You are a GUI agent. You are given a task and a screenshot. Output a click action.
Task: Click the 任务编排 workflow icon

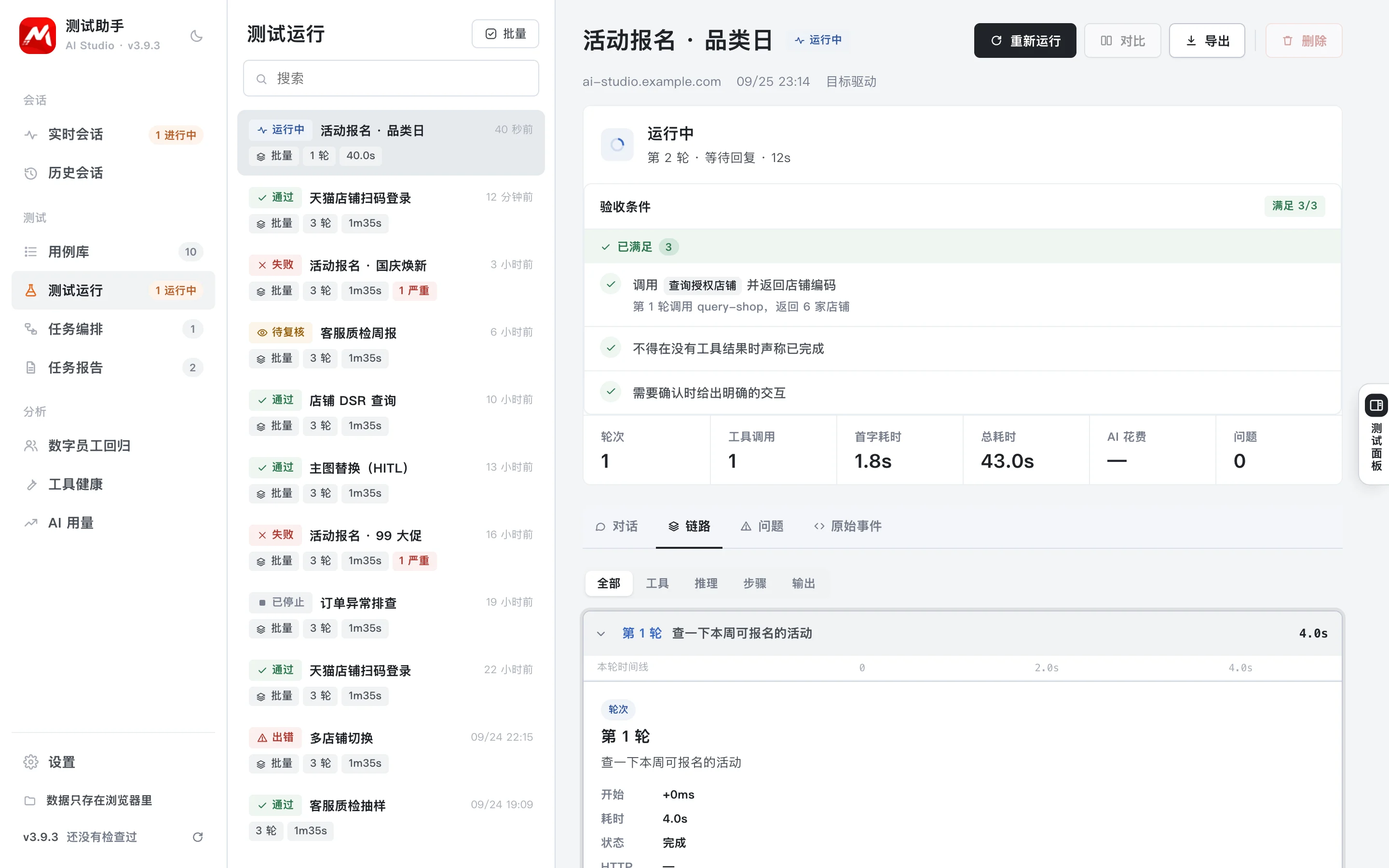tap(31, 329)
